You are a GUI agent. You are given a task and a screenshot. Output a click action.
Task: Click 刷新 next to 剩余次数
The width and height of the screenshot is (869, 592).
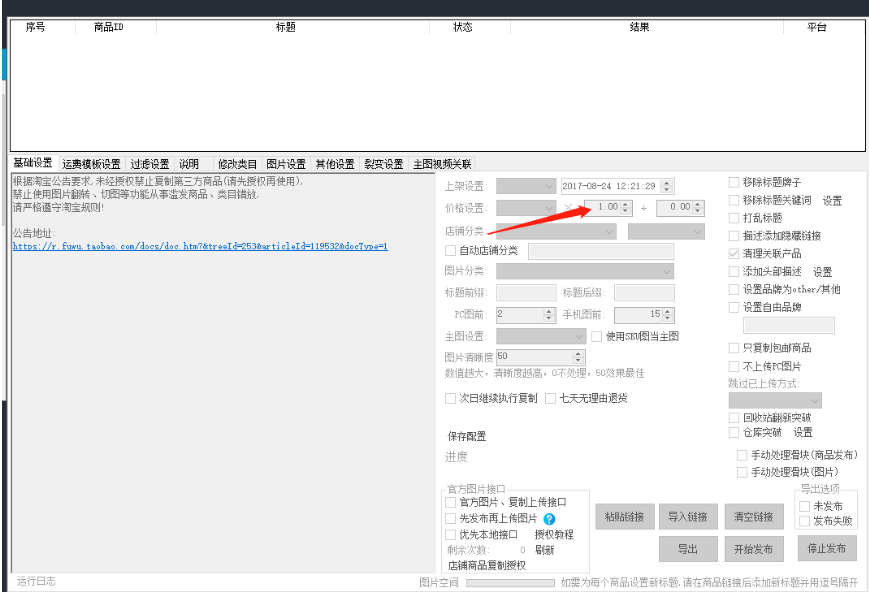(x=544, y=550)
